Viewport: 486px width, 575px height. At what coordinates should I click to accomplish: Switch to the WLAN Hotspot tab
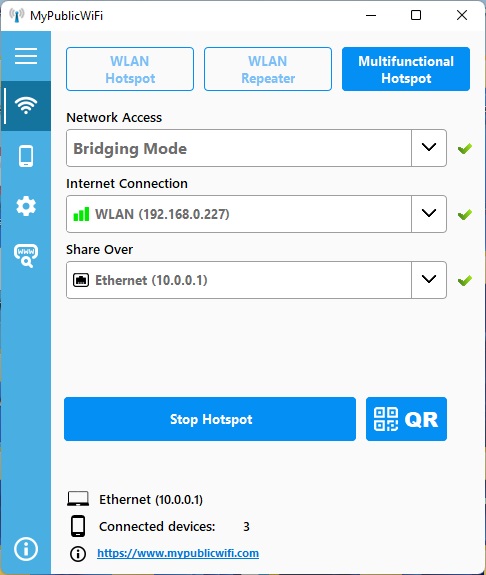130,69
